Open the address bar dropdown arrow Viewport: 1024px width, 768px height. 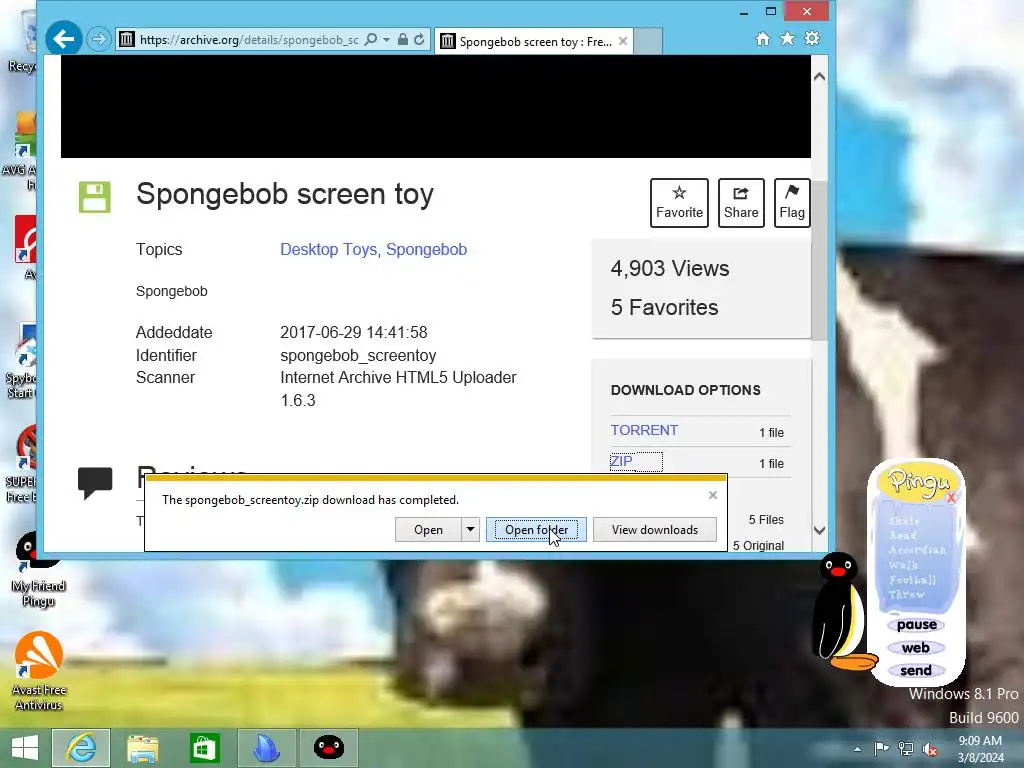pos(387,40)
